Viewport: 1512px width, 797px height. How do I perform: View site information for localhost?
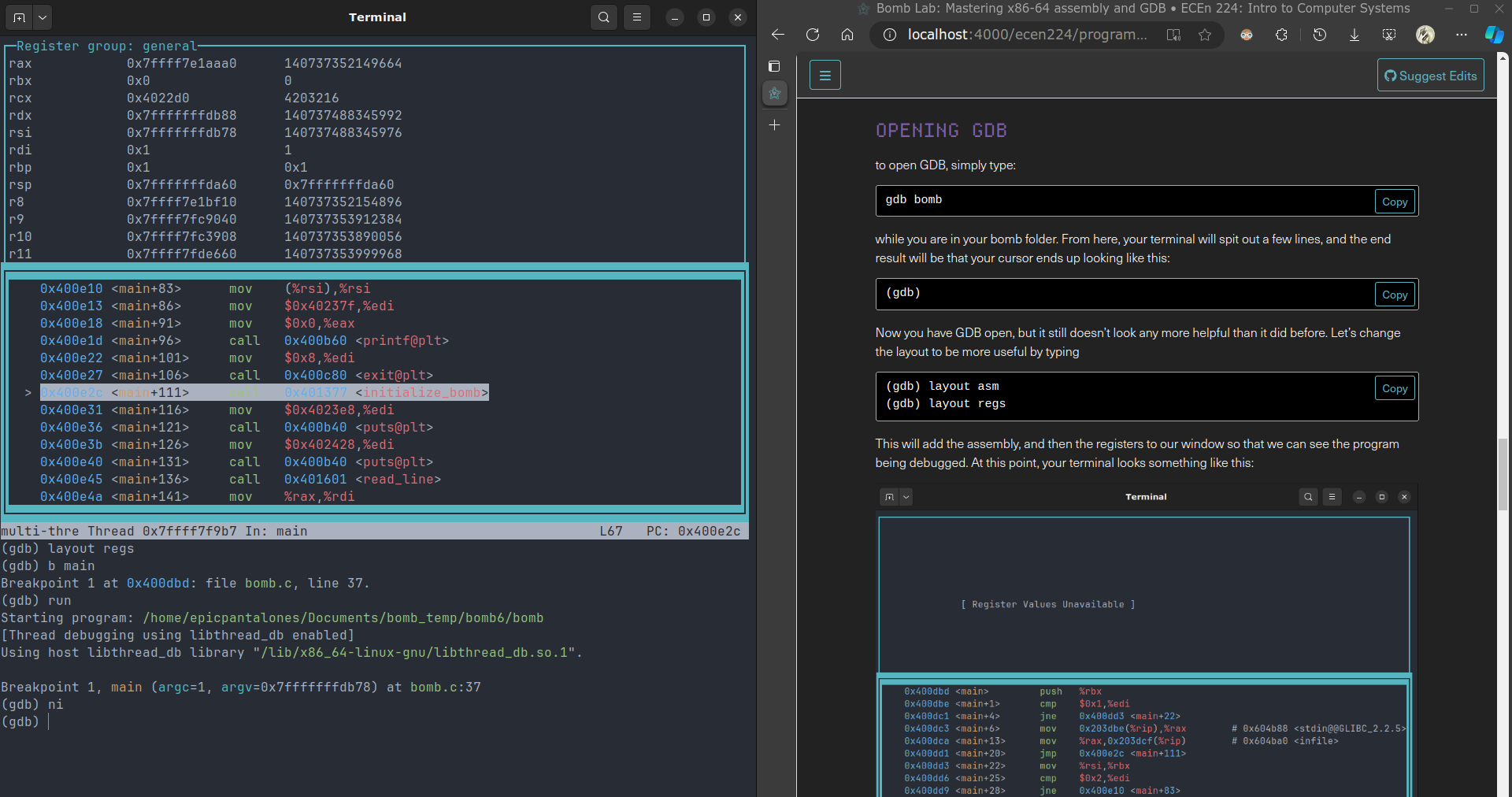coord(889,35)
